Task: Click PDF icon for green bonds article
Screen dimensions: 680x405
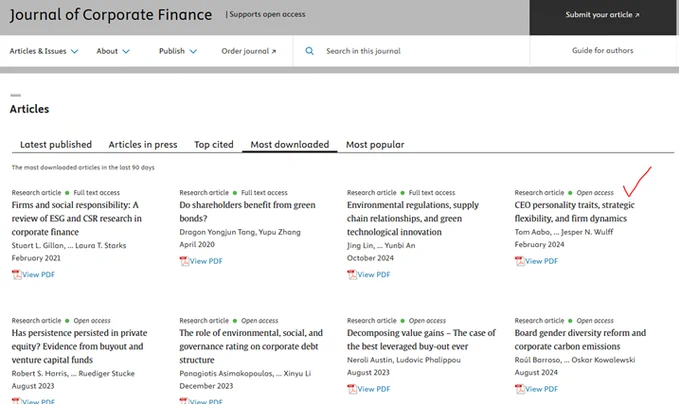Action: (x=184, y=261)
